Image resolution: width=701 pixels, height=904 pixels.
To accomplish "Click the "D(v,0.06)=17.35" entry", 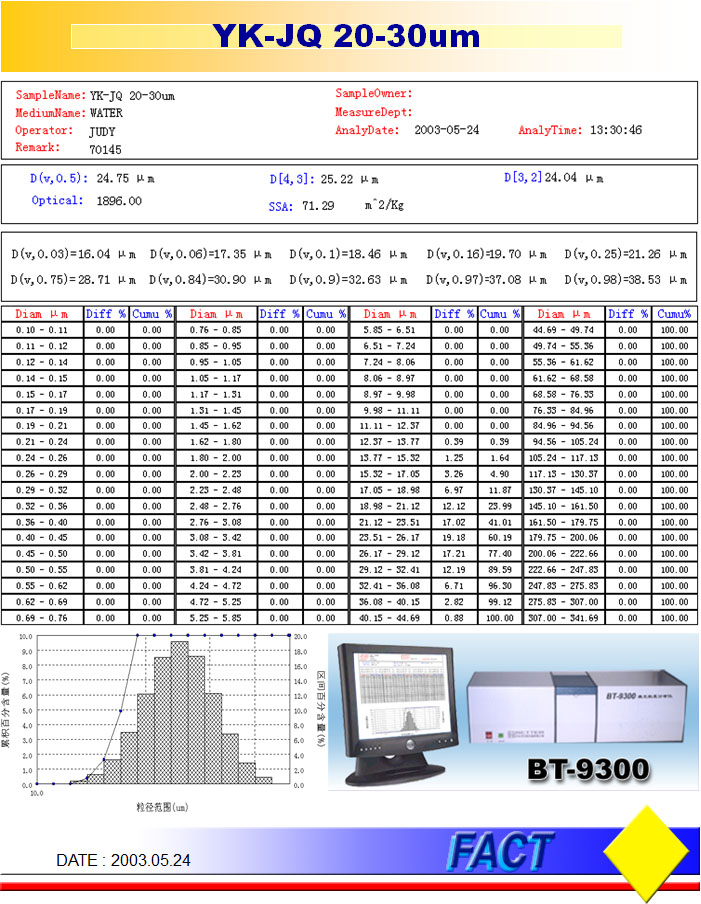I will (210, 254).
